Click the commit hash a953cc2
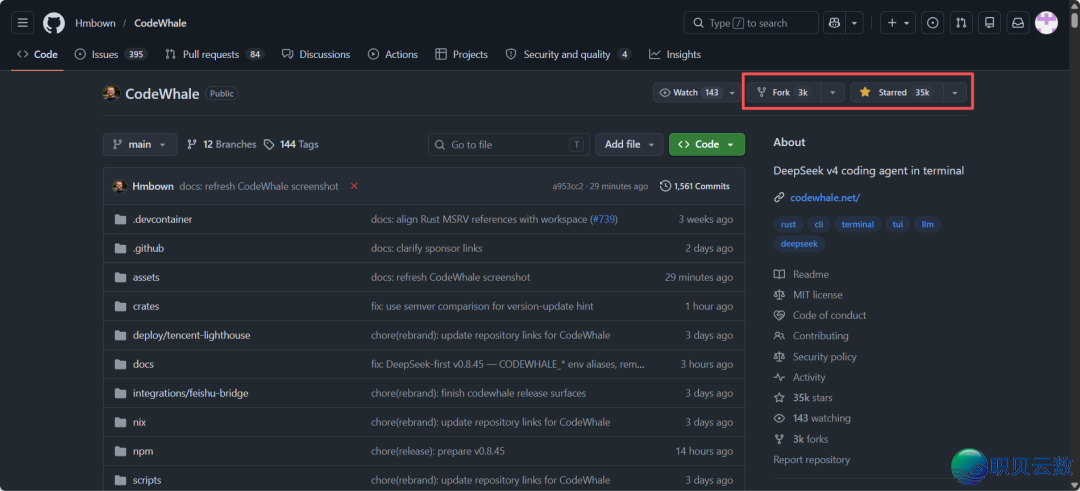The width and height of the screenshot is (1080, 491). (x=568, y=186)
